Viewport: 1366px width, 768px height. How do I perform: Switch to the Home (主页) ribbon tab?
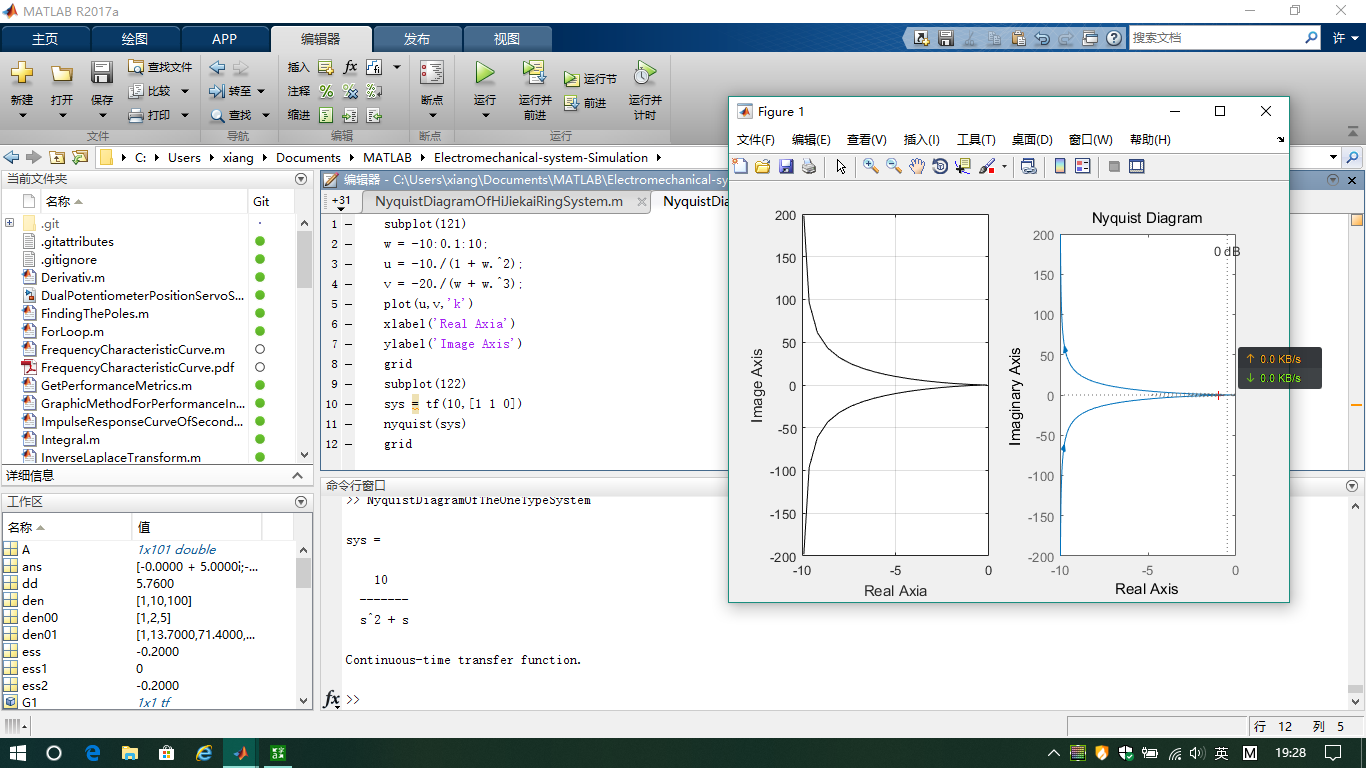pos(45,39)
